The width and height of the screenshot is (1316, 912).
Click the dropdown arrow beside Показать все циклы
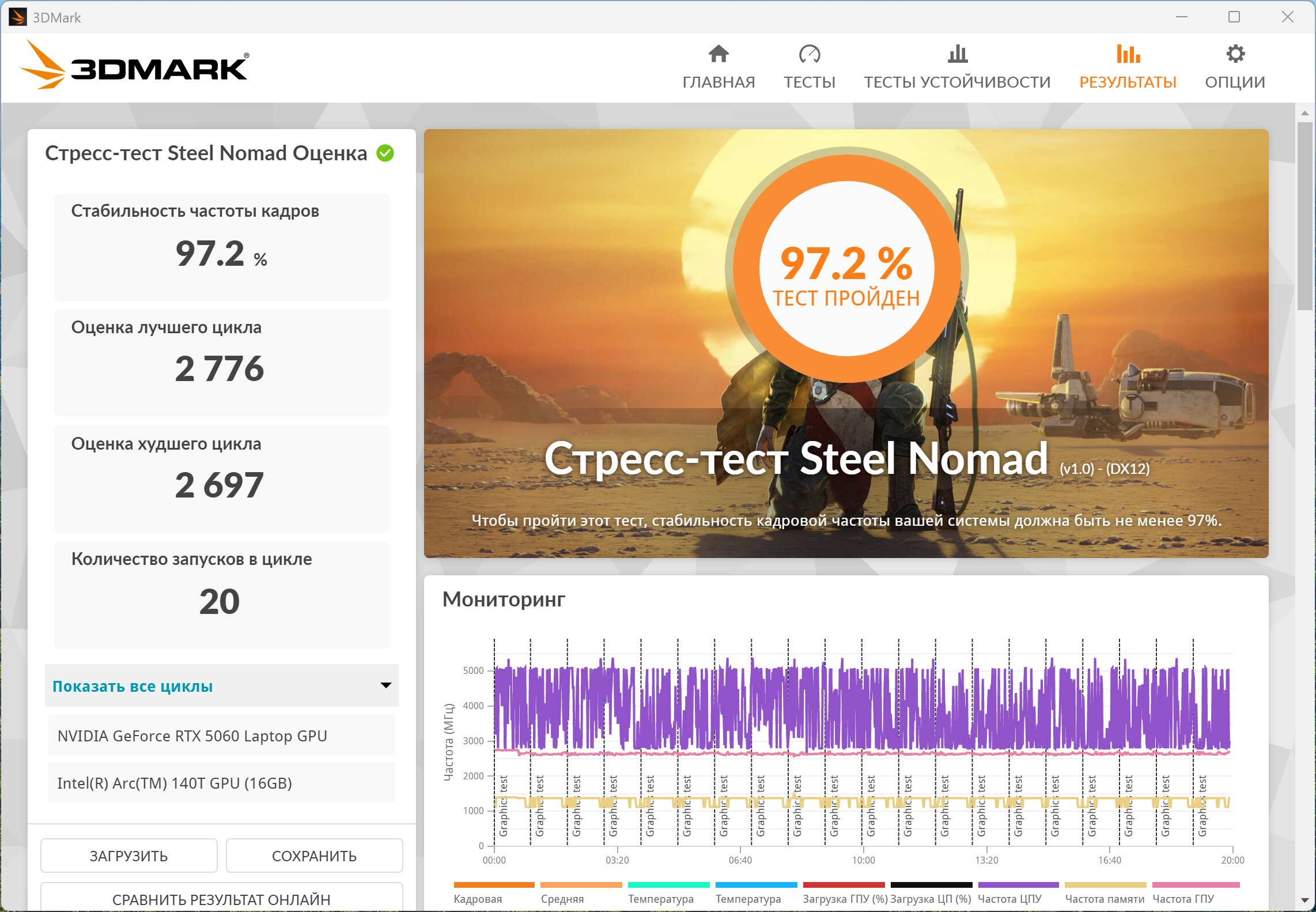click(385, 685)
